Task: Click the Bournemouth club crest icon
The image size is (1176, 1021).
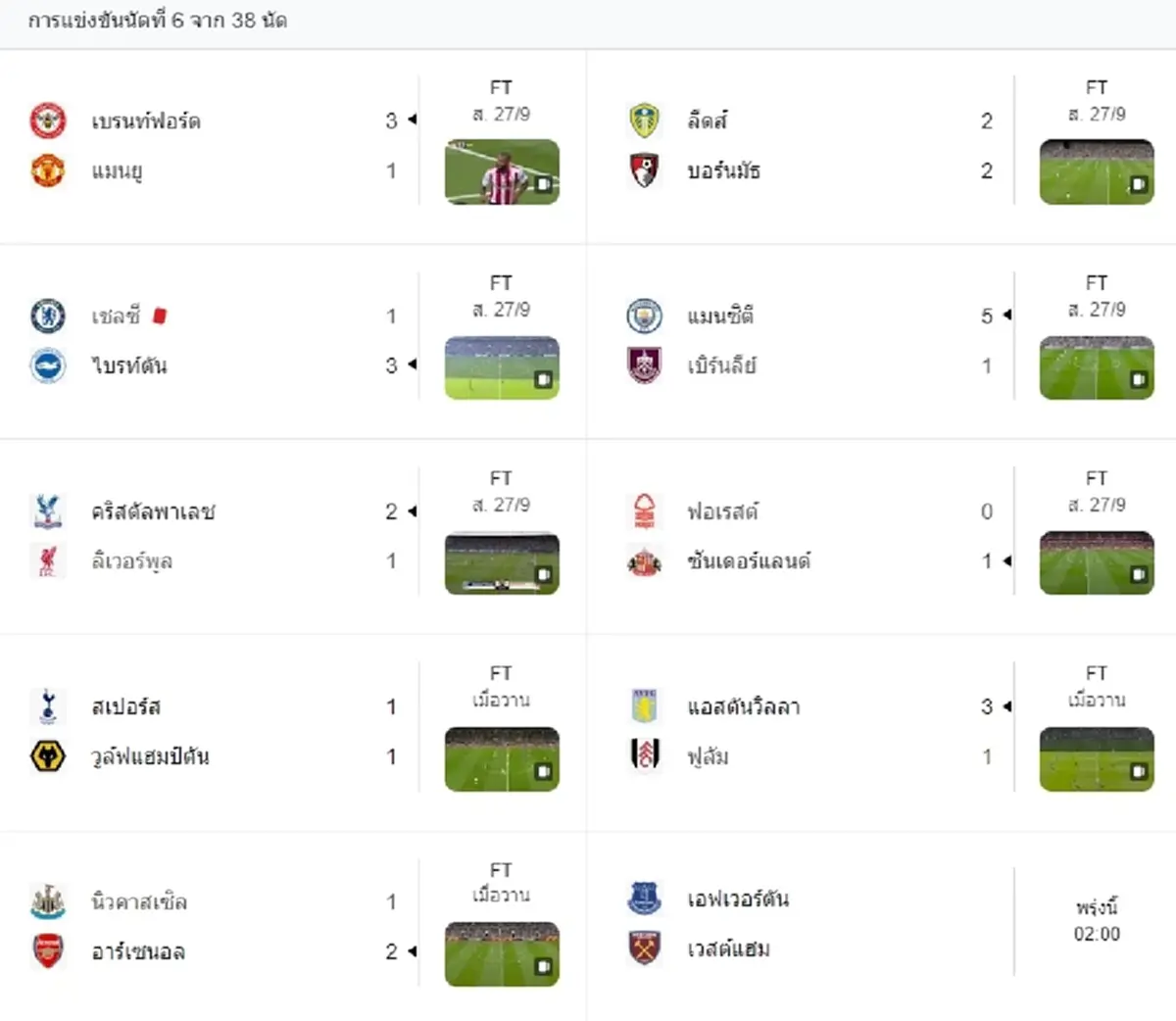Action: coord(644,170)
